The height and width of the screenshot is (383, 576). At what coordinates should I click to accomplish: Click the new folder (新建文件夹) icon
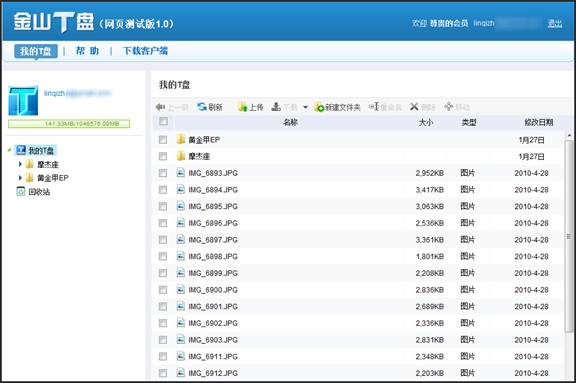click(x=319, y=107)
